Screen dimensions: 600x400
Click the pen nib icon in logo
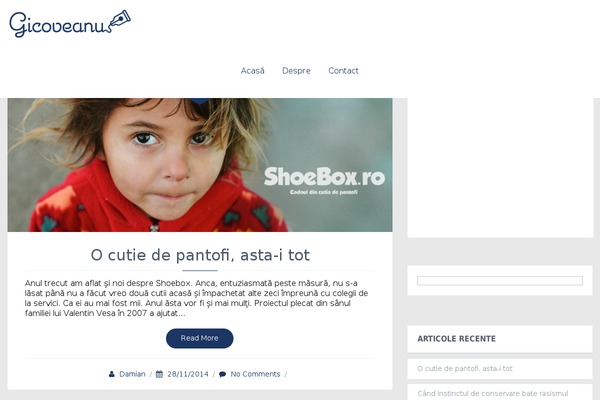click(x=121, y=19)
